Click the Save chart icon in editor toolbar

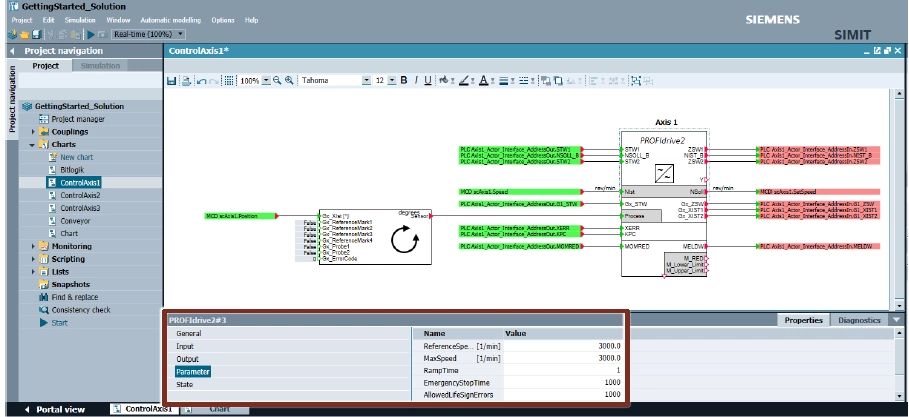[171, 80]
